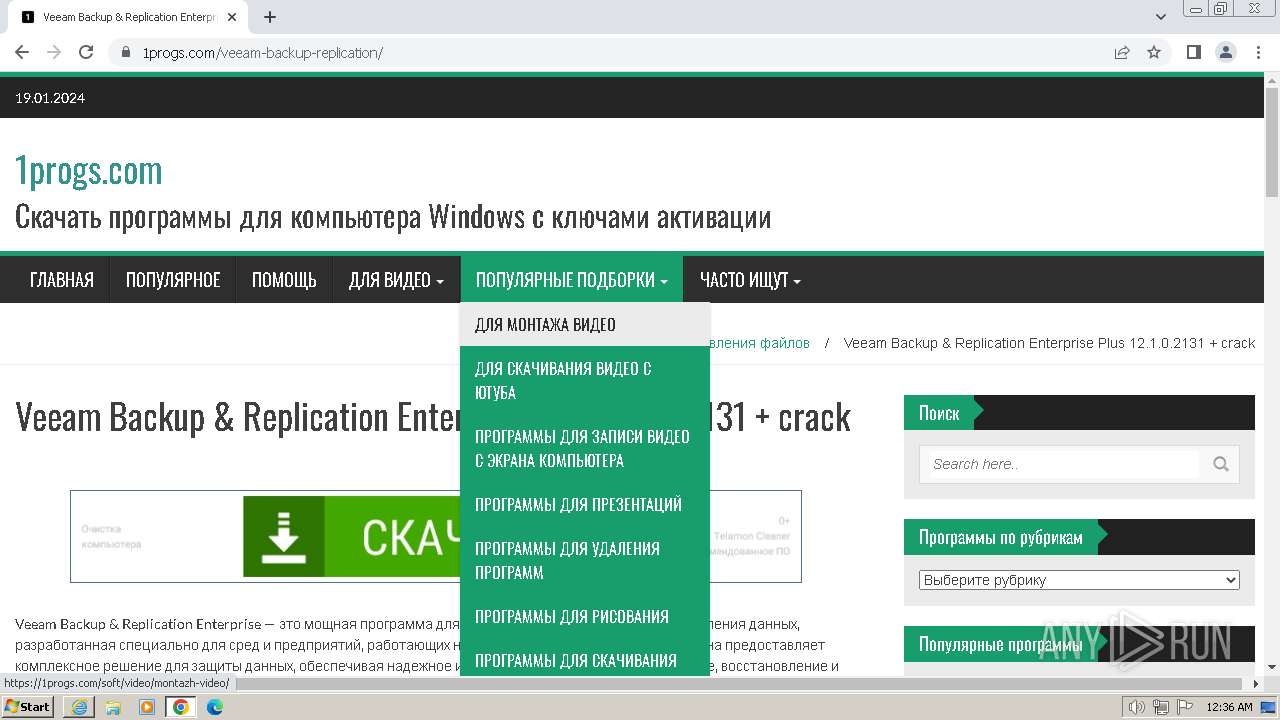Click the address bar URL
The image size is (1280, 720).
(262, 53)
